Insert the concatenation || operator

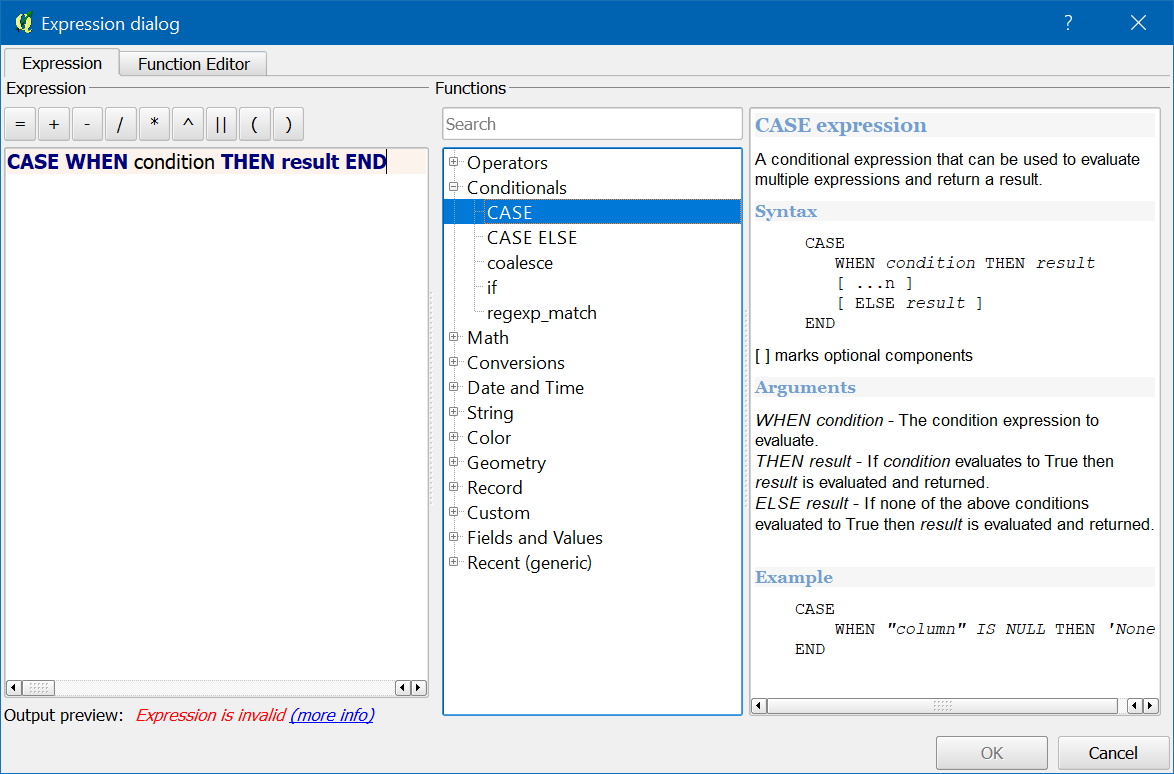tap(221, 124)
